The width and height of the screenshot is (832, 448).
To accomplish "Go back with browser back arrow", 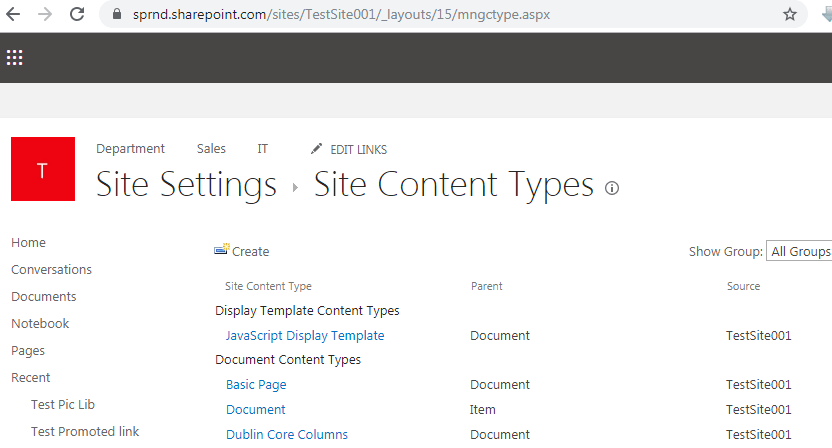I will (x=13, y=14).
